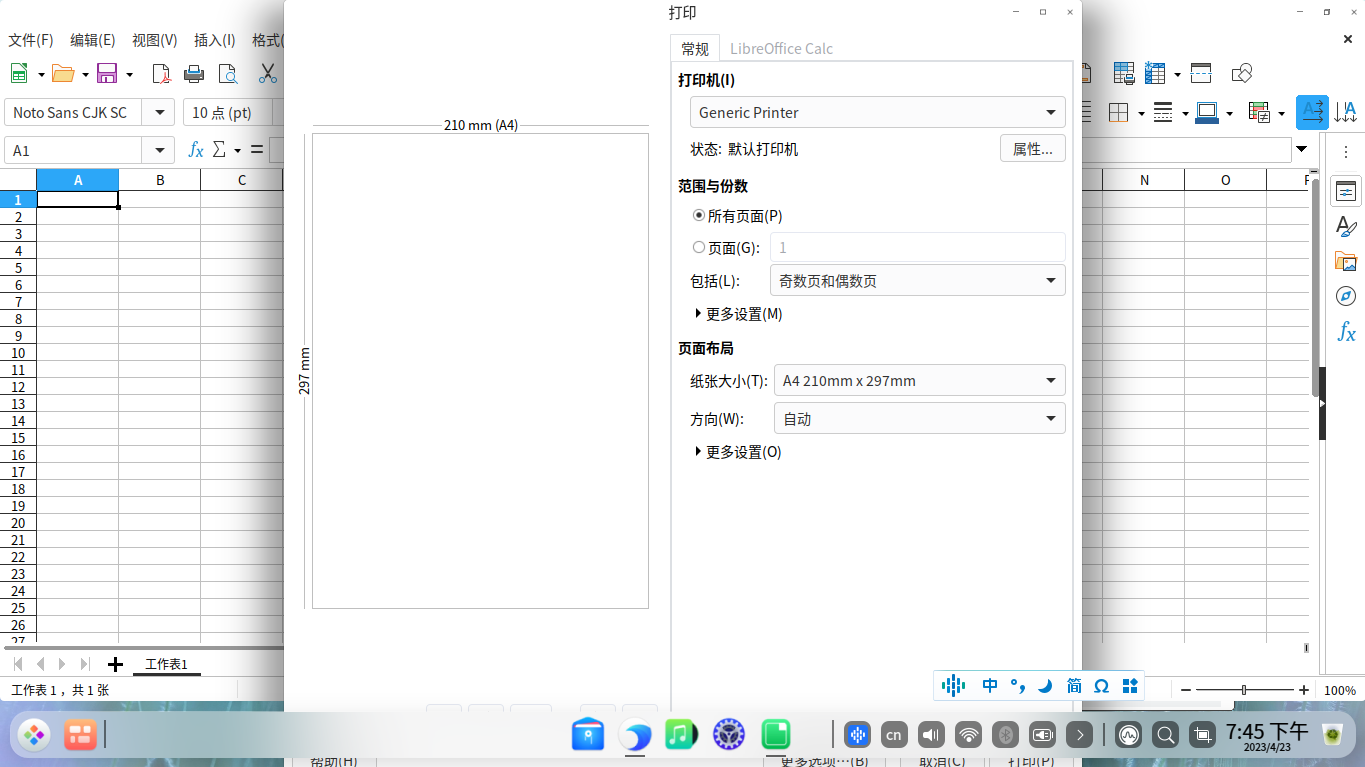Click the purple save icon in Calc toolbar
This screenshot has width=1365, height=767.
click(x=107, y=73)
